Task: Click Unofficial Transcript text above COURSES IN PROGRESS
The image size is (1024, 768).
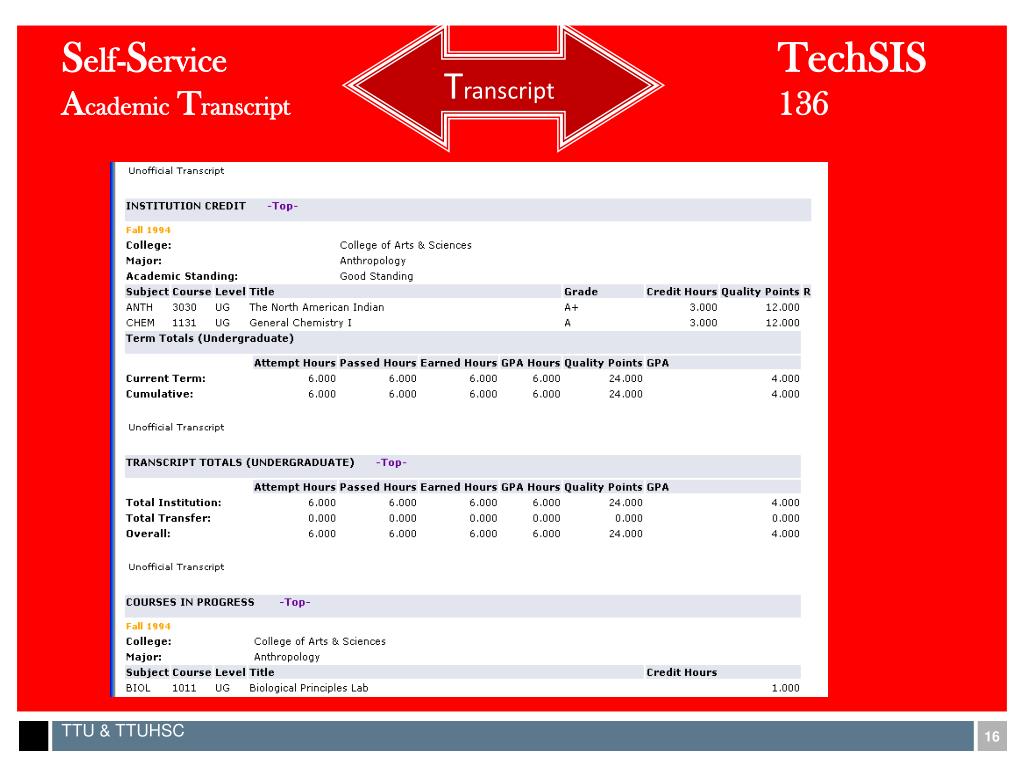Action: (176, 568)
